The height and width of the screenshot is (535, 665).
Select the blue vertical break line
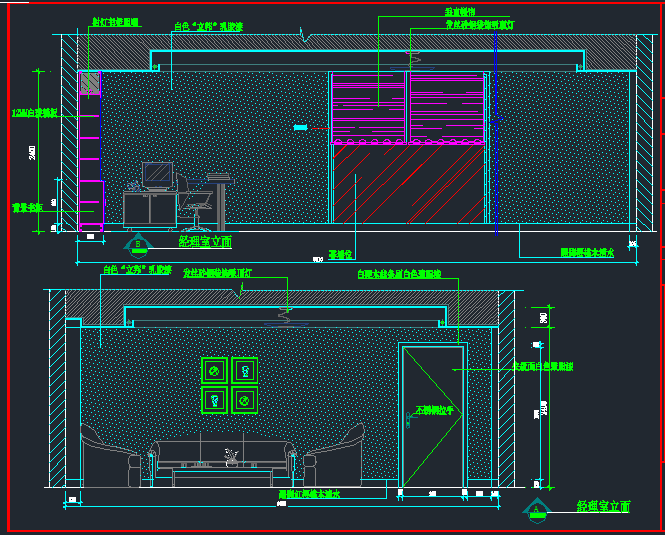496,133
